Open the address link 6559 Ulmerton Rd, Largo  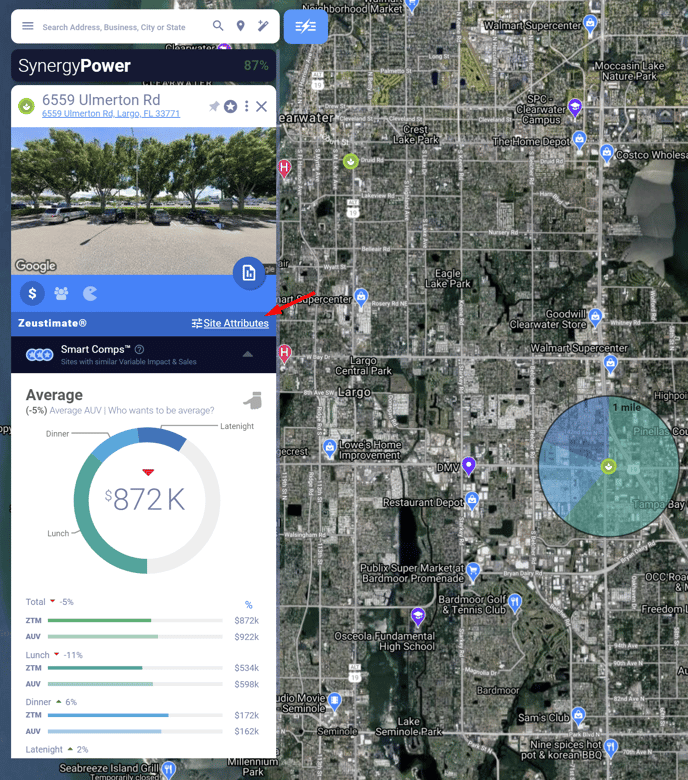pos(111,113)
